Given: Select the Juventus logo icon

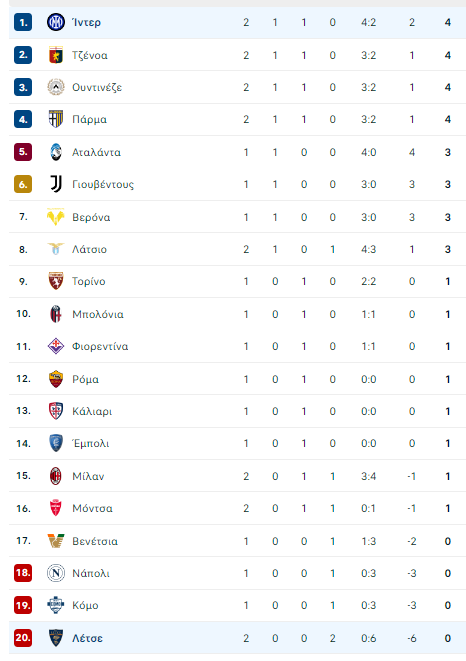Looking at the screenshot, I should (x=56, y=184).
